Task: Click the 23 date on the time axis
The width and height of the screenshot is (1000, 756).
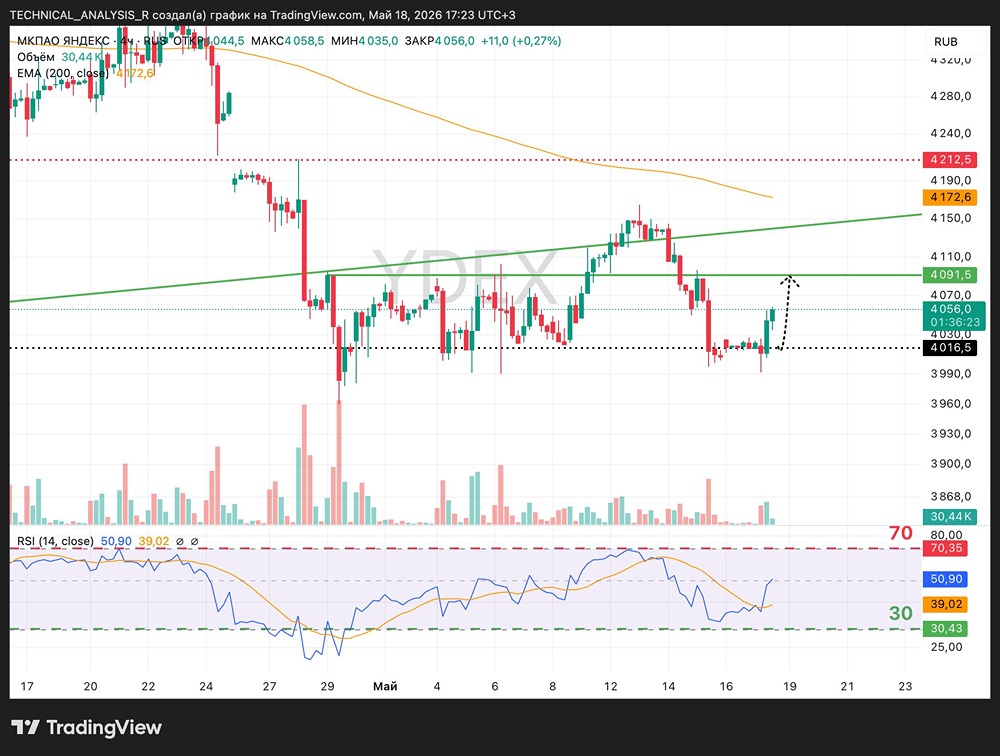Action: [905, 686]
